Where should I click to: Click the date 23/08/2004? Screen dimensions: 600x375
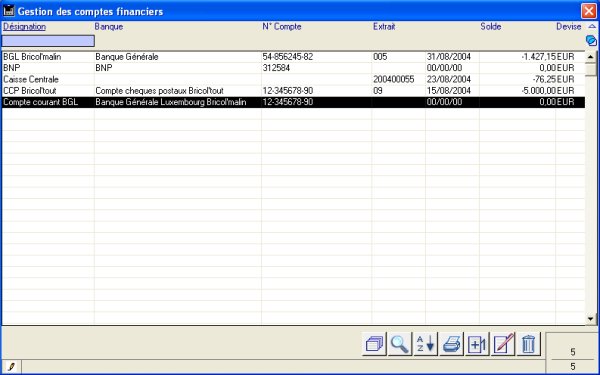pos(449,80)
